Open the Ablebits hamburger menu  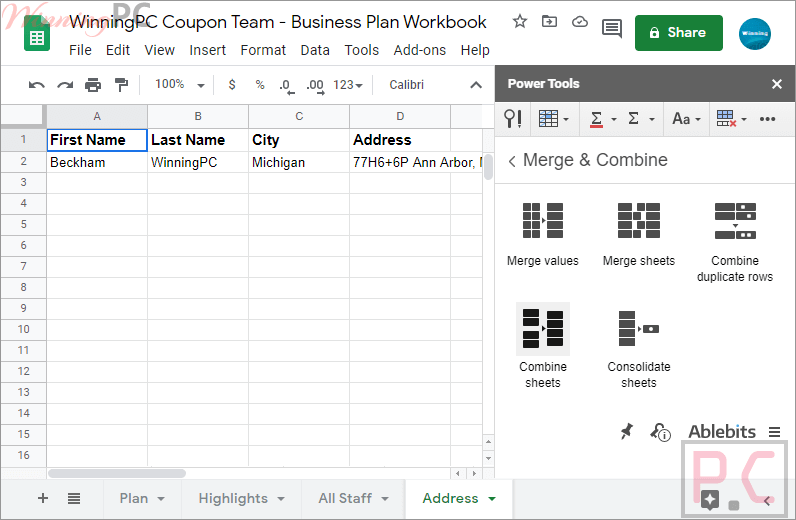click(774, 432)
